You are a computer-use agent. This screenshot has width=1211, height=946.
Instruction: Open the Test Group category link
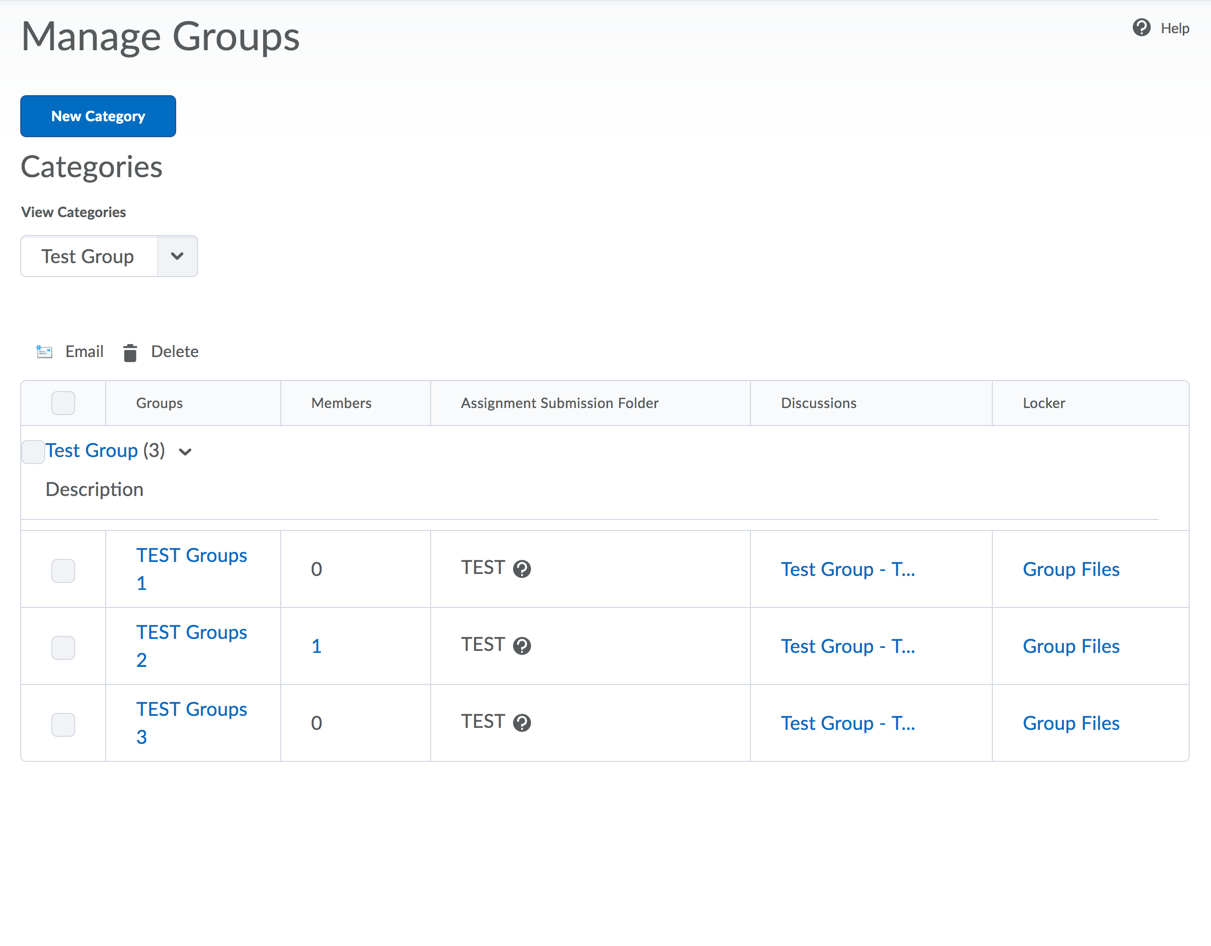click(91, 450)
